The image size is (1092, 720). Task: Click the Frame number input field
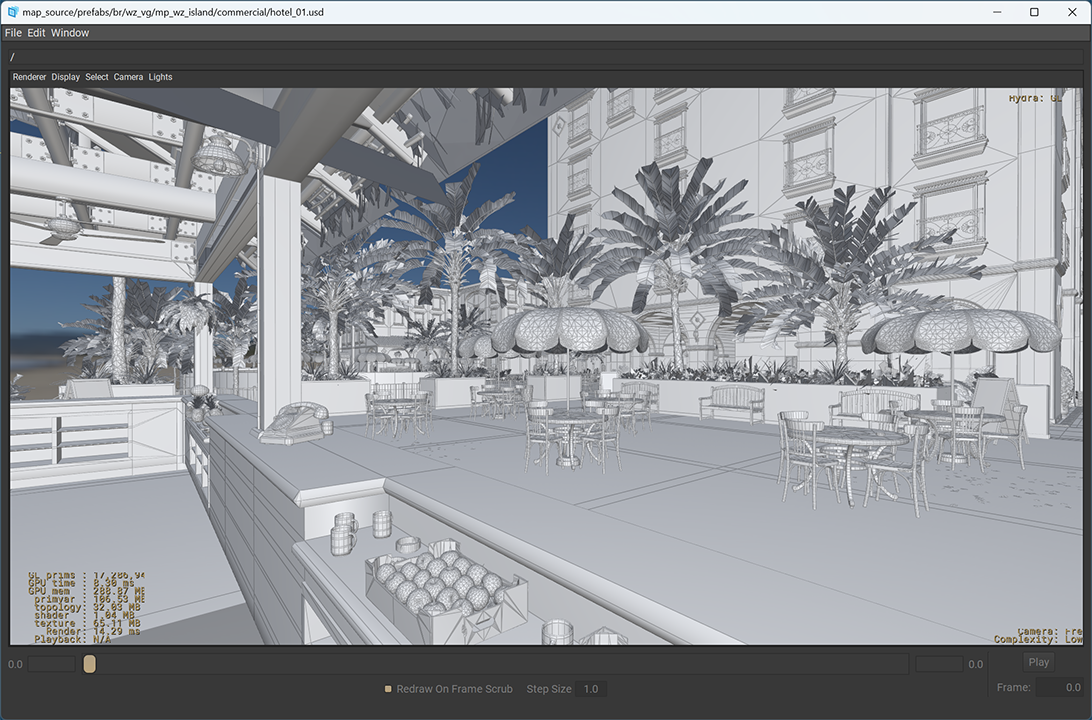pyautogui.click(x=1059, y=687)
